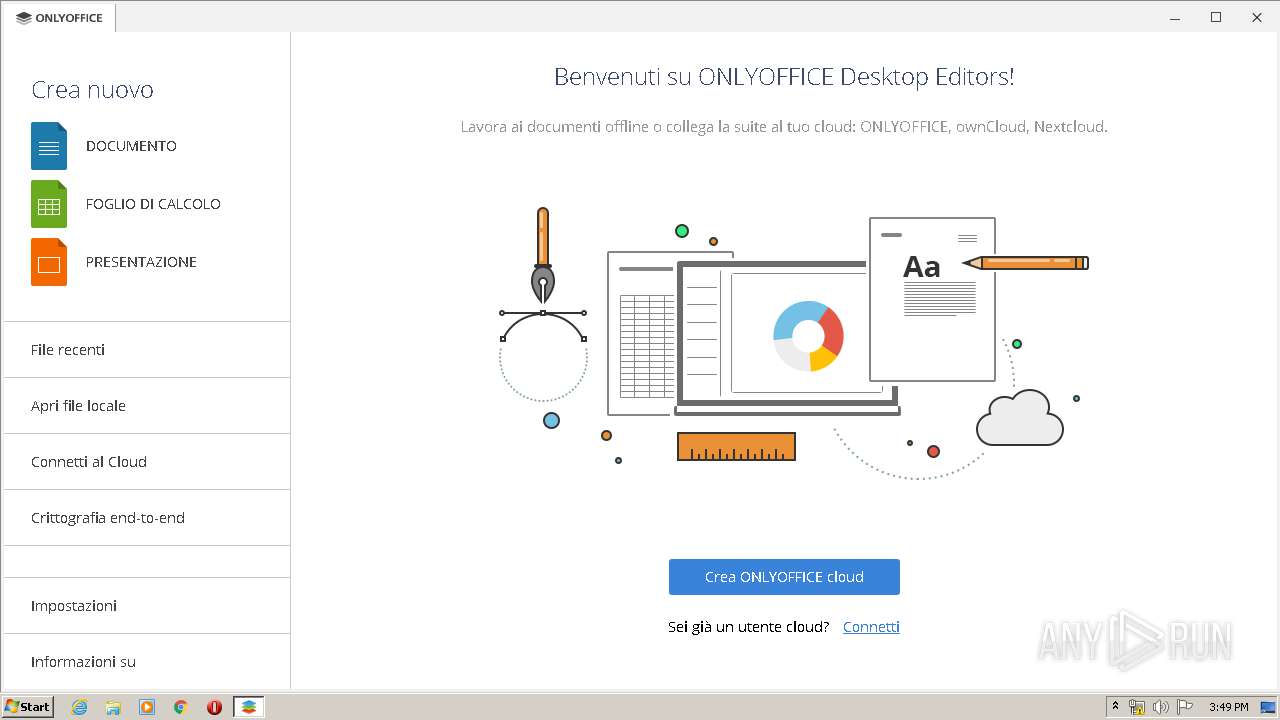Launch Google Chrome from the taskbar
The height and width of the screenshot is (720, 1280).
click(181, 707)
